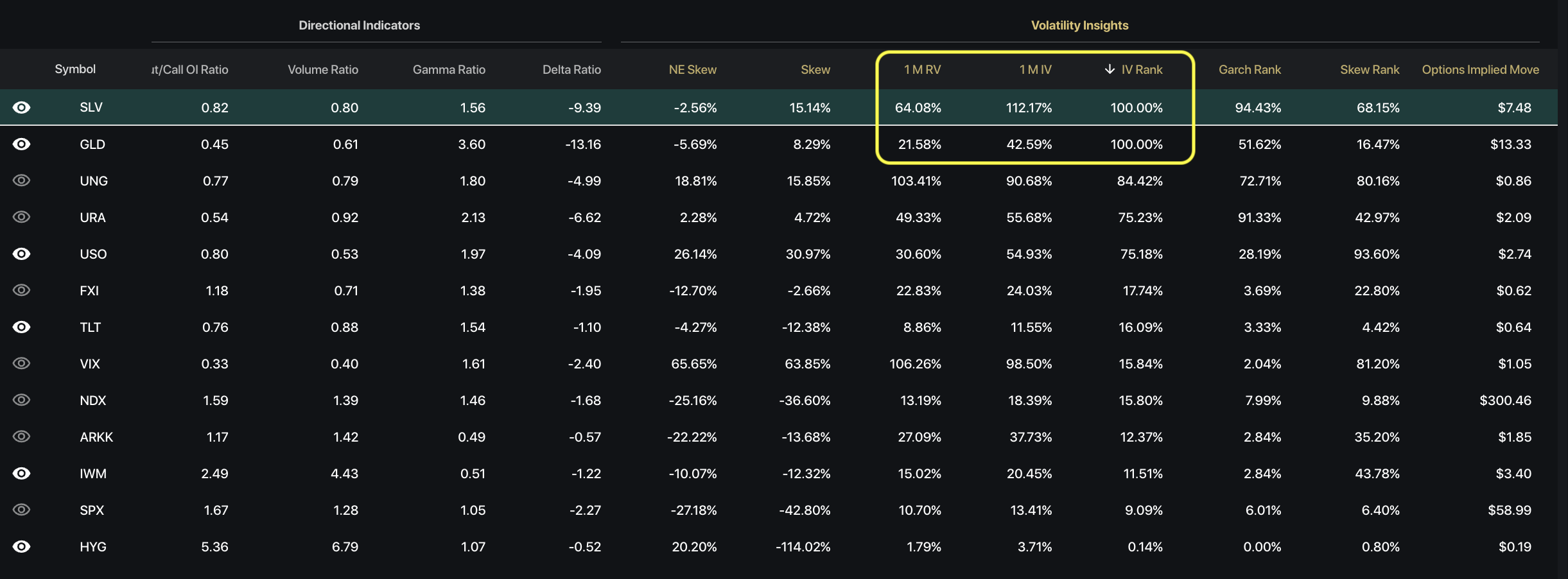Click the NDX row eye icon
The width and height of the screenshot is (1568, 579).
[21, 400]
